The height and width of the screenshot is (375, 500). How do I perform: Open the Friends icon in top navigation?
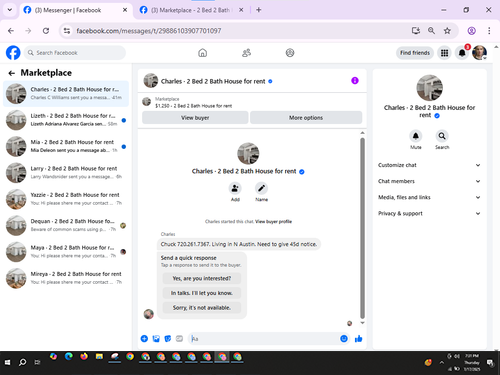coord(246,53)
